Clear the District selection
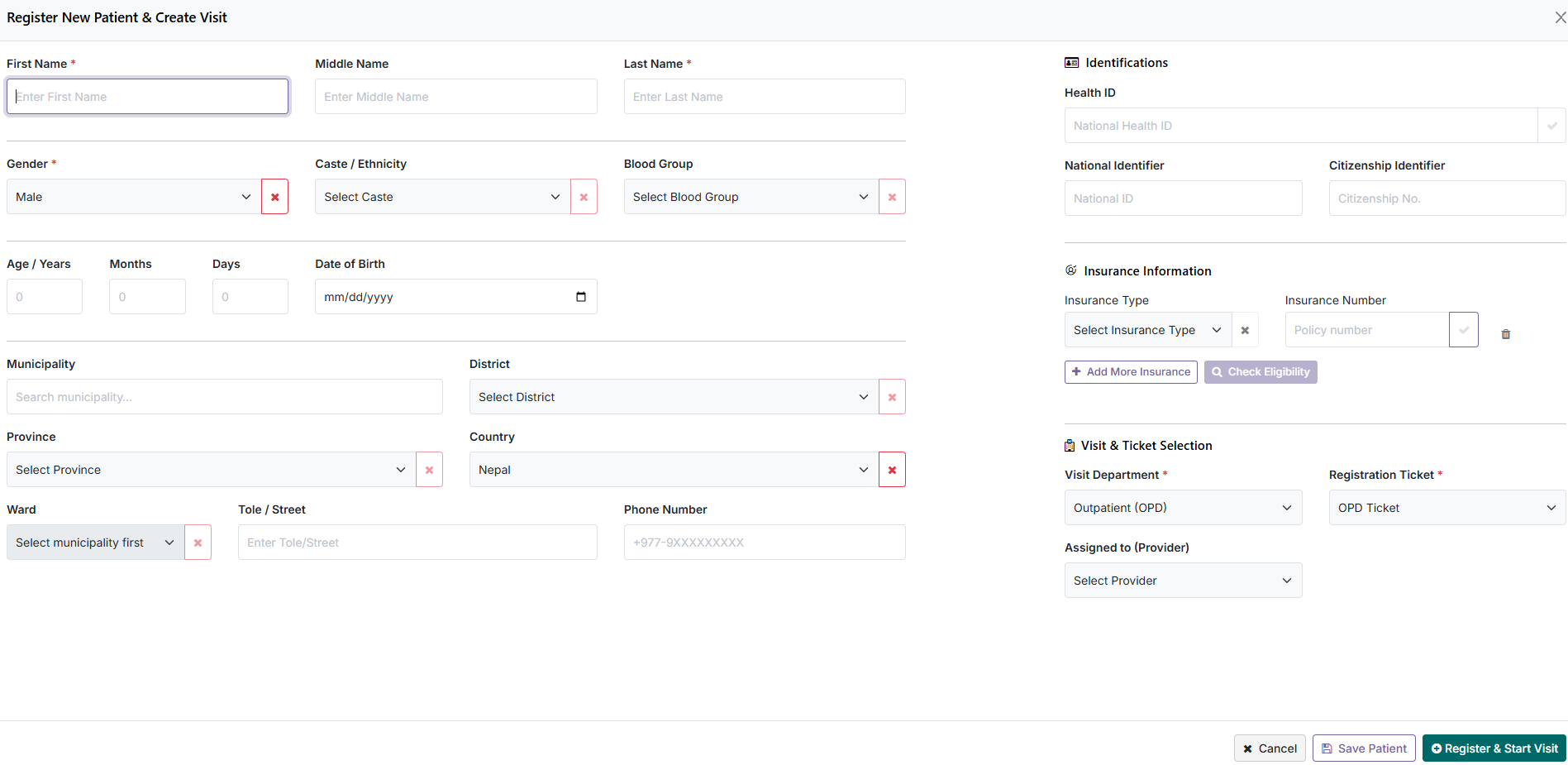Viewport: 1568px width, 765px height. pyautogui.click(x=892, y=397)
